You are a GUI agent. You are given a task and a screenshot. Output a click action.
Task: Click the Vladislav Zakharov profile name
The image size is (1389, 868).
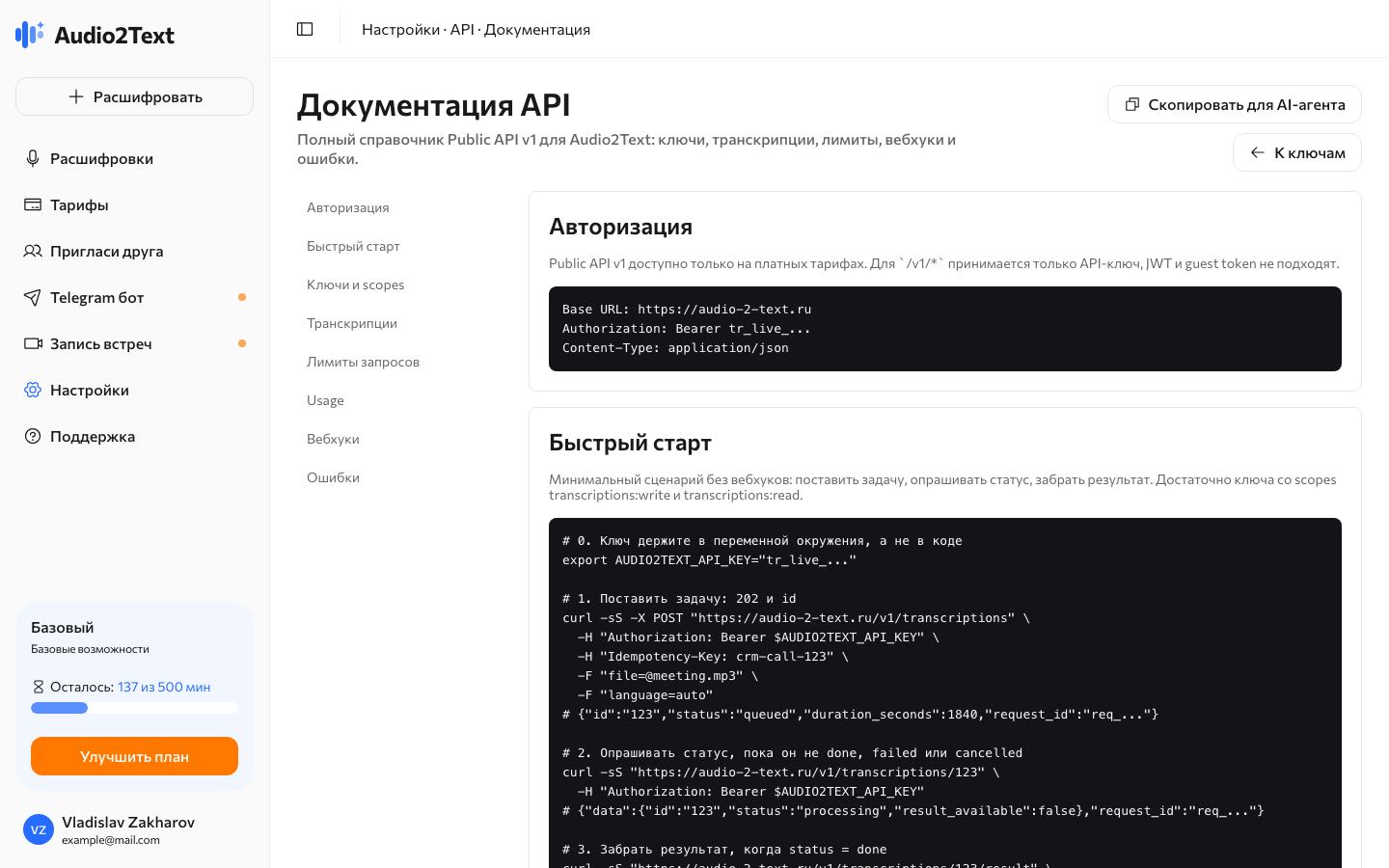(x=128, y=822)
